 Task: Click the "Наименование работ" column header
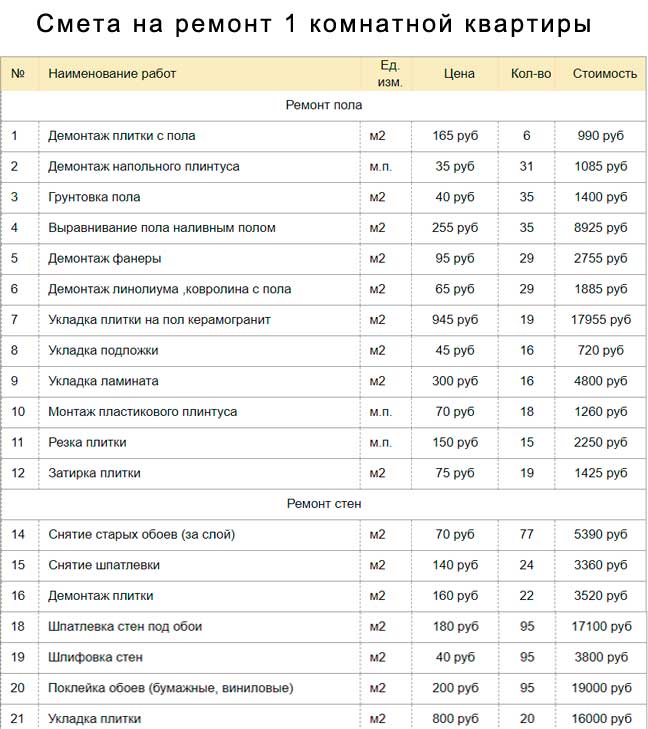112,74
